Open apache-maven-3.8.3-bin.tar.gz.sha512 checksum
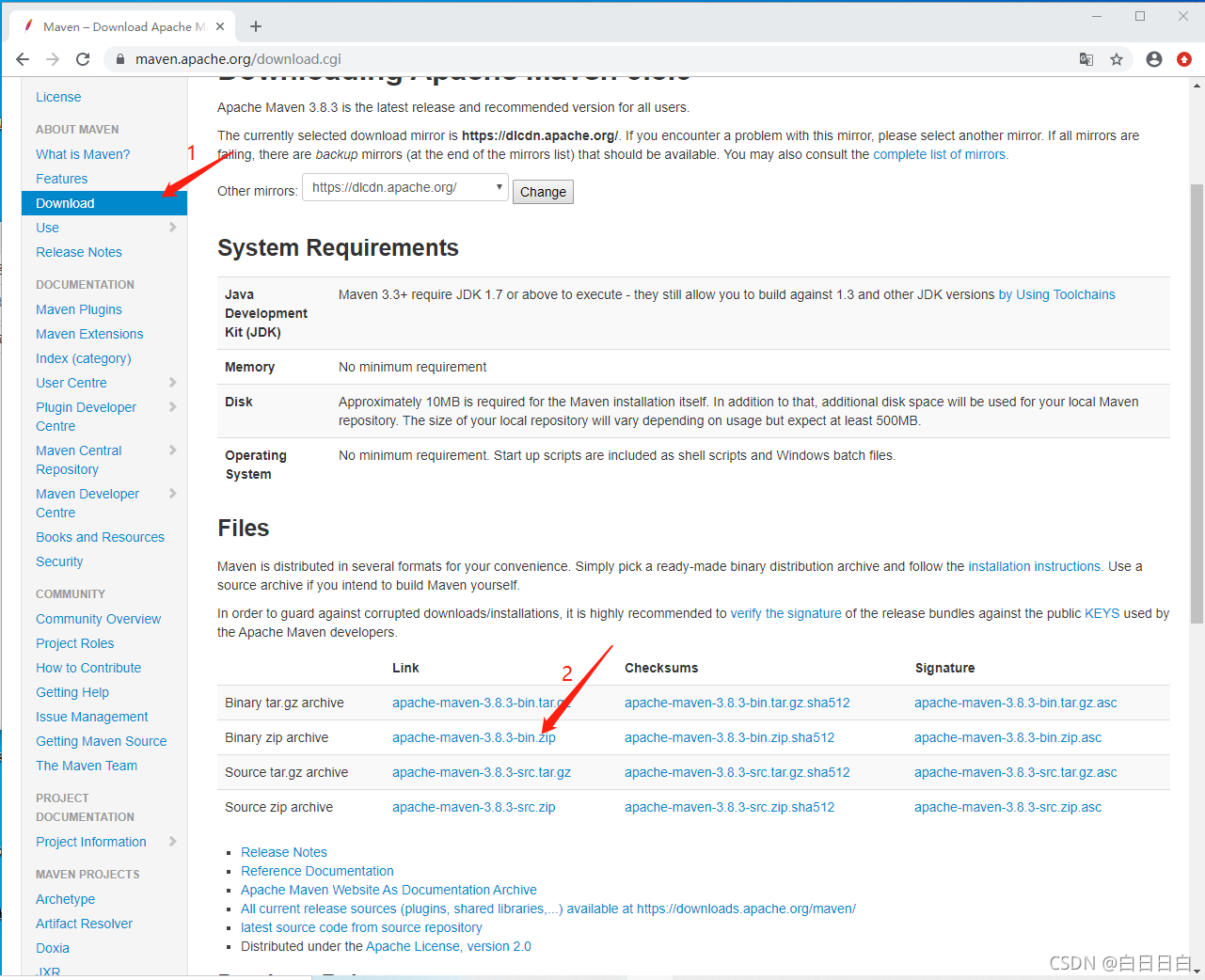Screen dimensions: 1205x980 pyautogui.click(x=737, y=703)
